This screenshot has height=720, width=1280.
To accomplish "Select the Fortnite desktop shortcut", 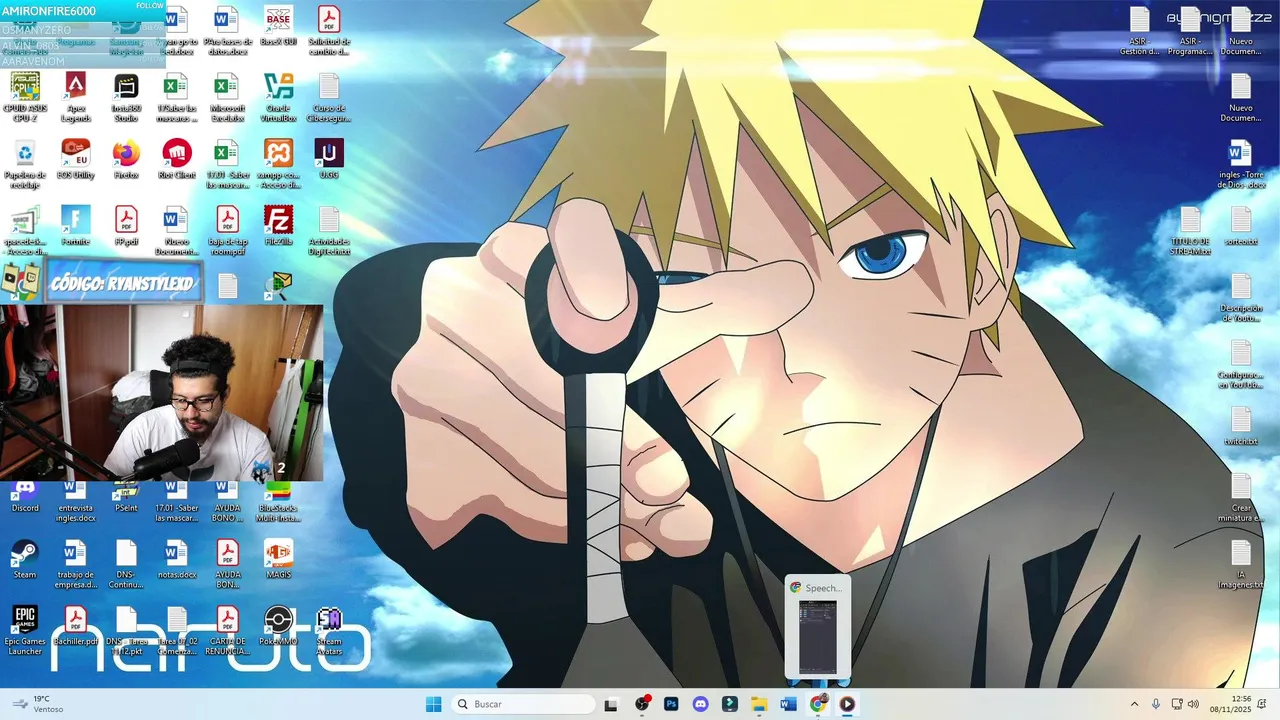I will tap(76, 226).
